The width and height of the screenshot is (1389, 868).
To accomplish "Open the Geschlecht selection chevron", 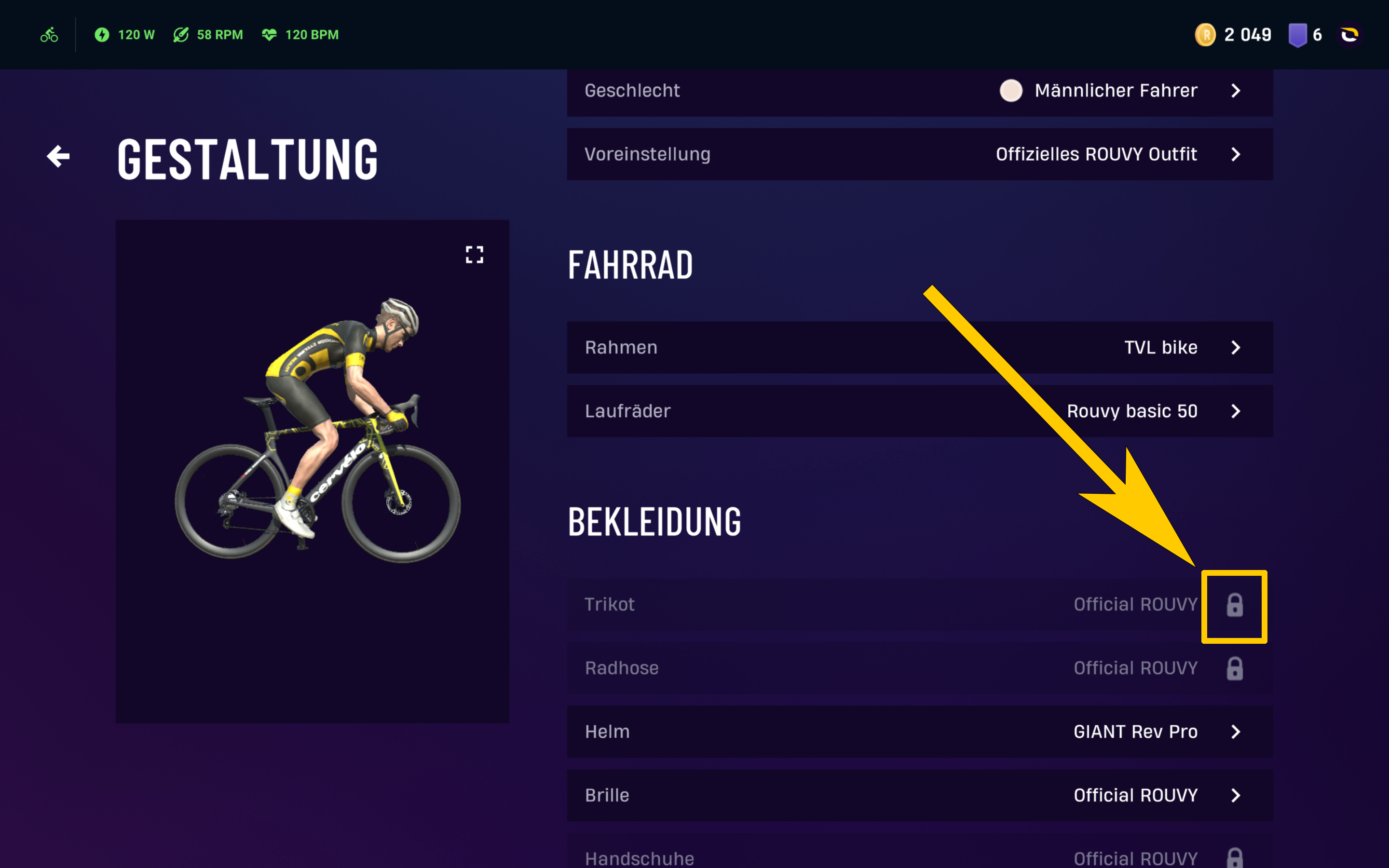I will 1236,91.
